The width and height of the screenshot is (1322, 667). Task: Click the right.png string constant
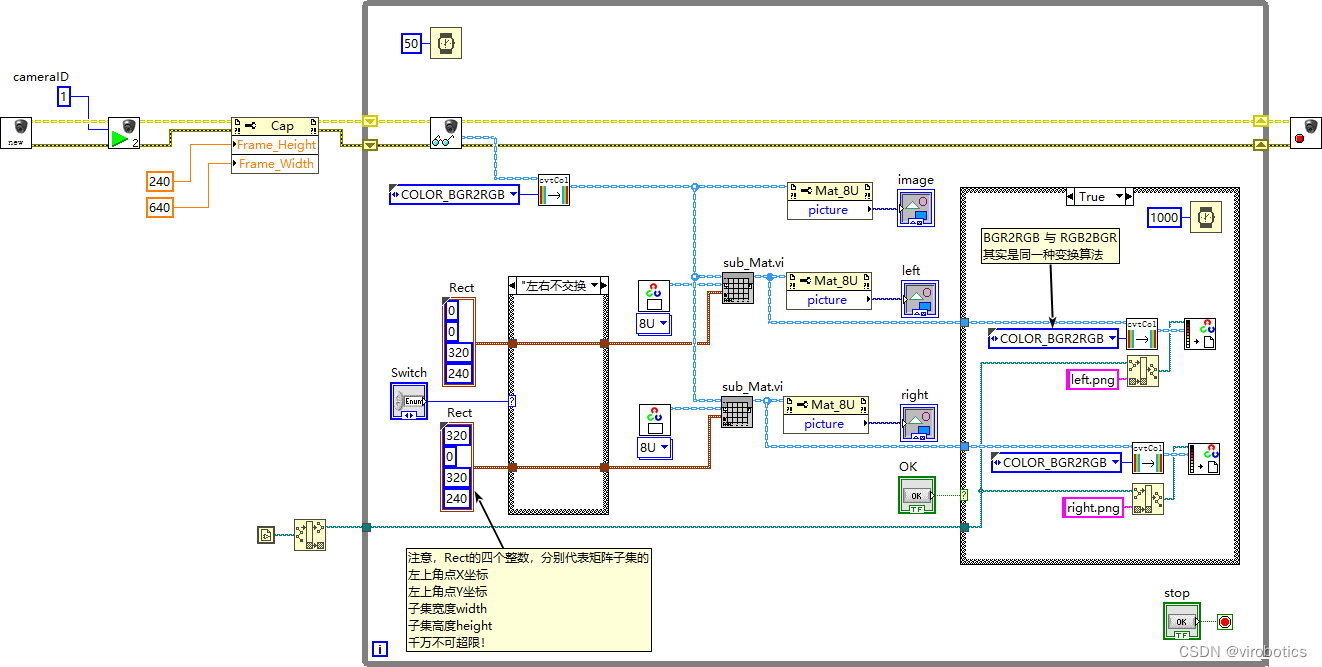pos(1093,508)
